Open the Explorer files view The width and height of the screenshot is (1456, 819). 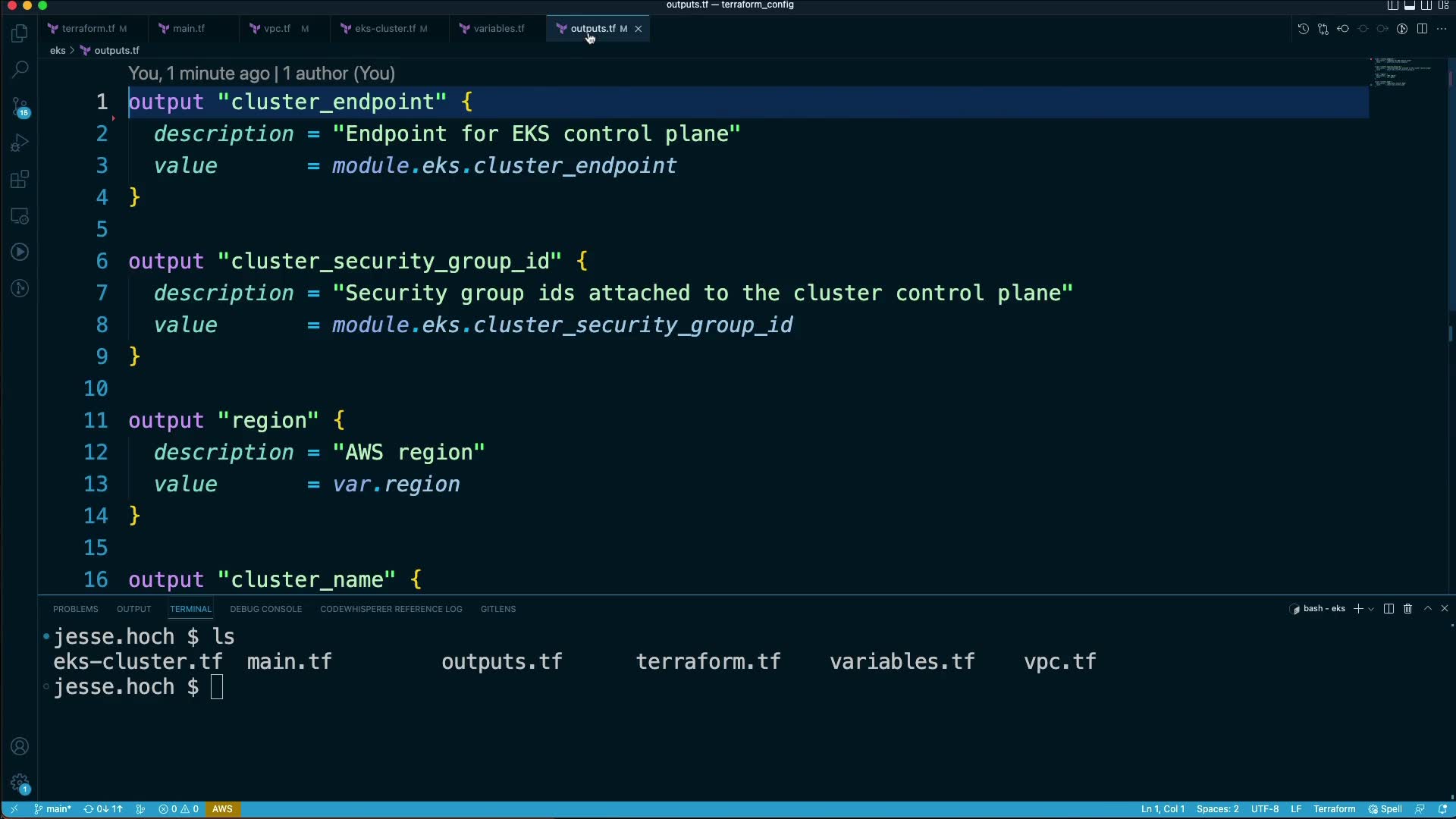pos(20,33)
